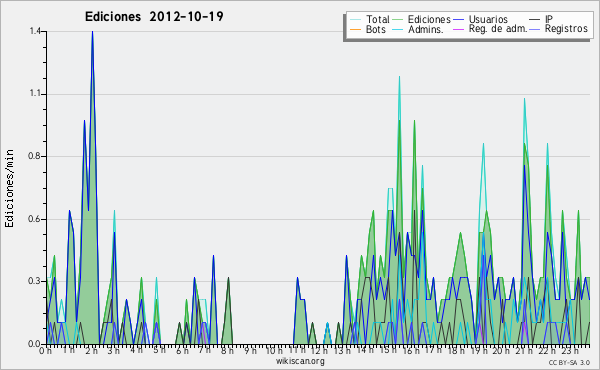Screen dimensions: 600x370
Task: Click the 1.4 value on the y-axis
Action: coord(35,31)
